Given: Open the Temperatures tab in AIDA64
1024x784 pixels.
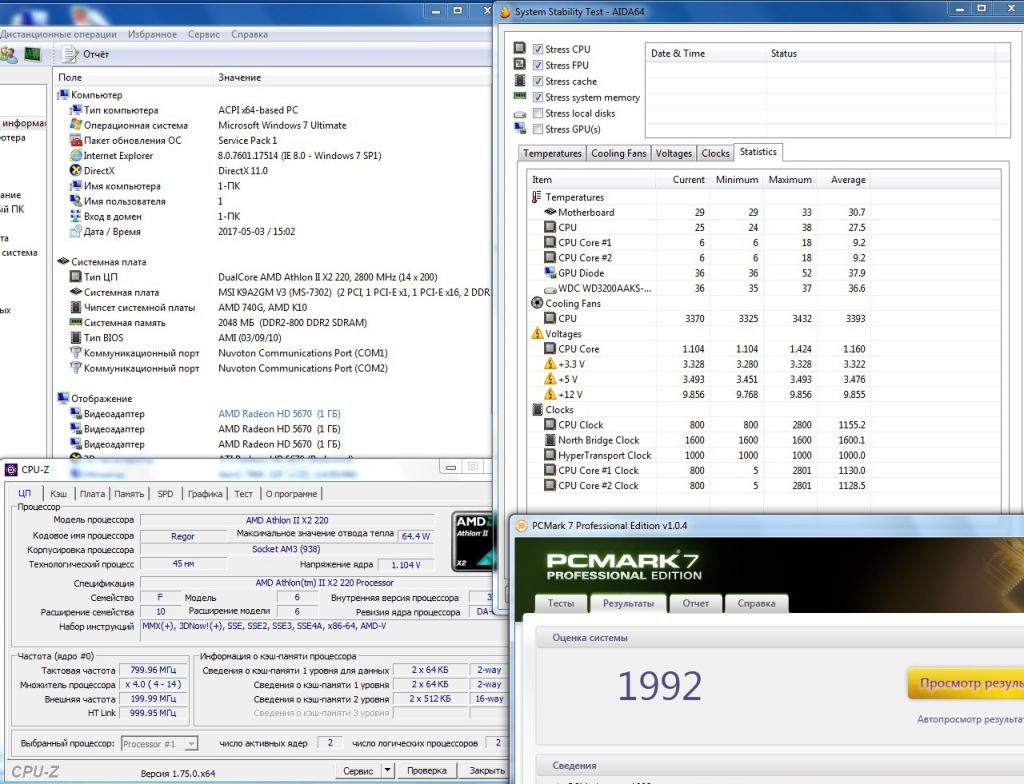Looking at the screenshot, I should (552, 153).
